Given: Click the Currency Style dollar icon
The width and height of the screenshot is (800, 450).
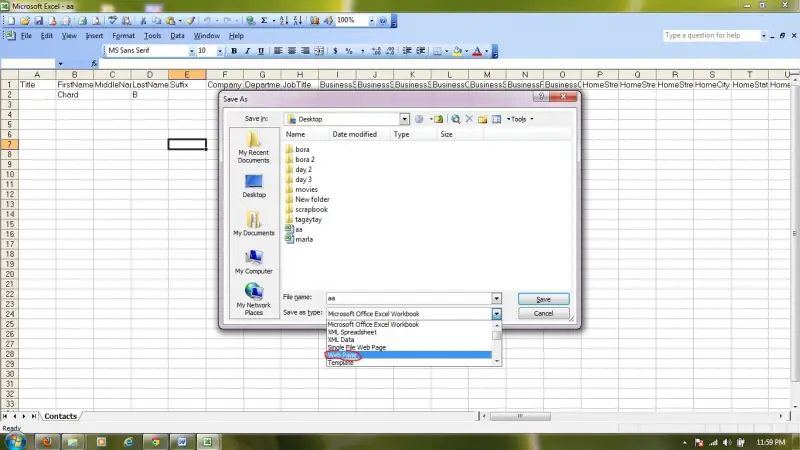Looking at the screenshot, I should pyautogui.click(x=335, y=51).
